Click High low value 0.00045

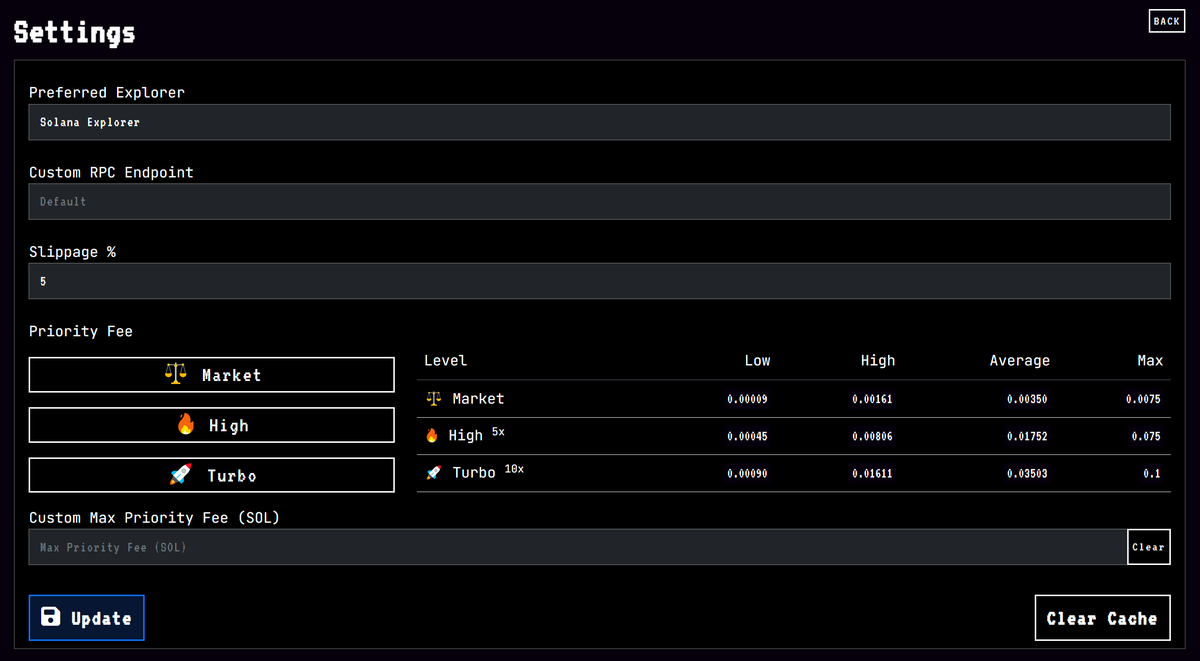point(747,436)
